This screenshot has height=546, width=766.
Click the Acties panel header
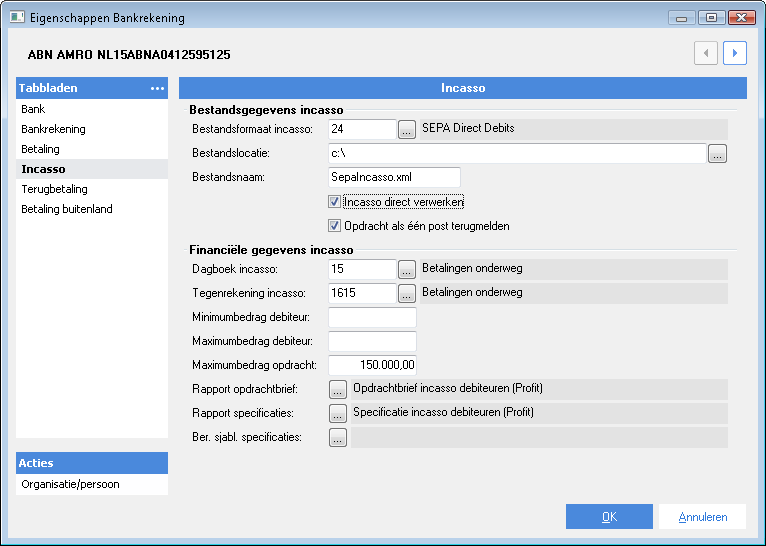(92, 463)
